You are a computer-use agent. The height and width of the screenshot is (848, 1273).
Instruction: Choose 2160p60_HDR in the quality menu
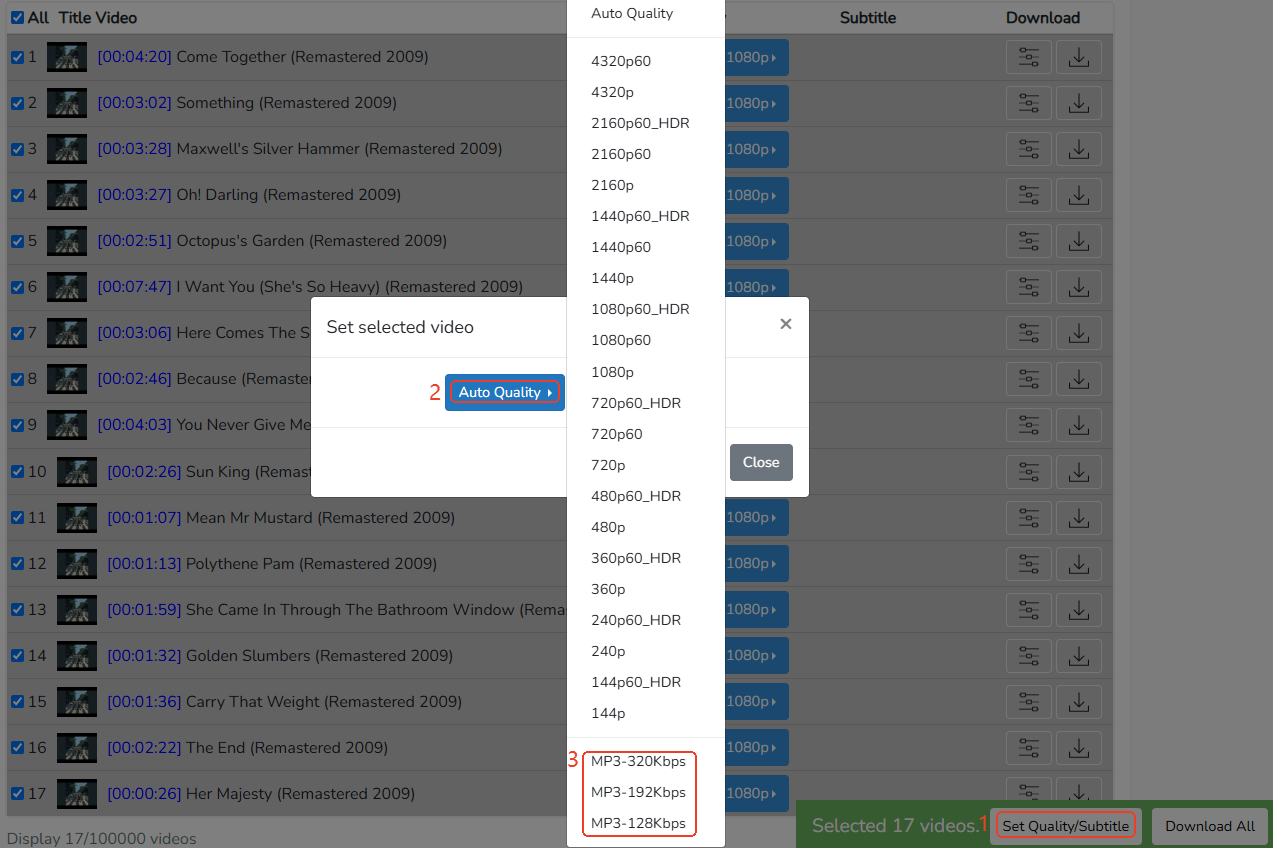point(640,123)
